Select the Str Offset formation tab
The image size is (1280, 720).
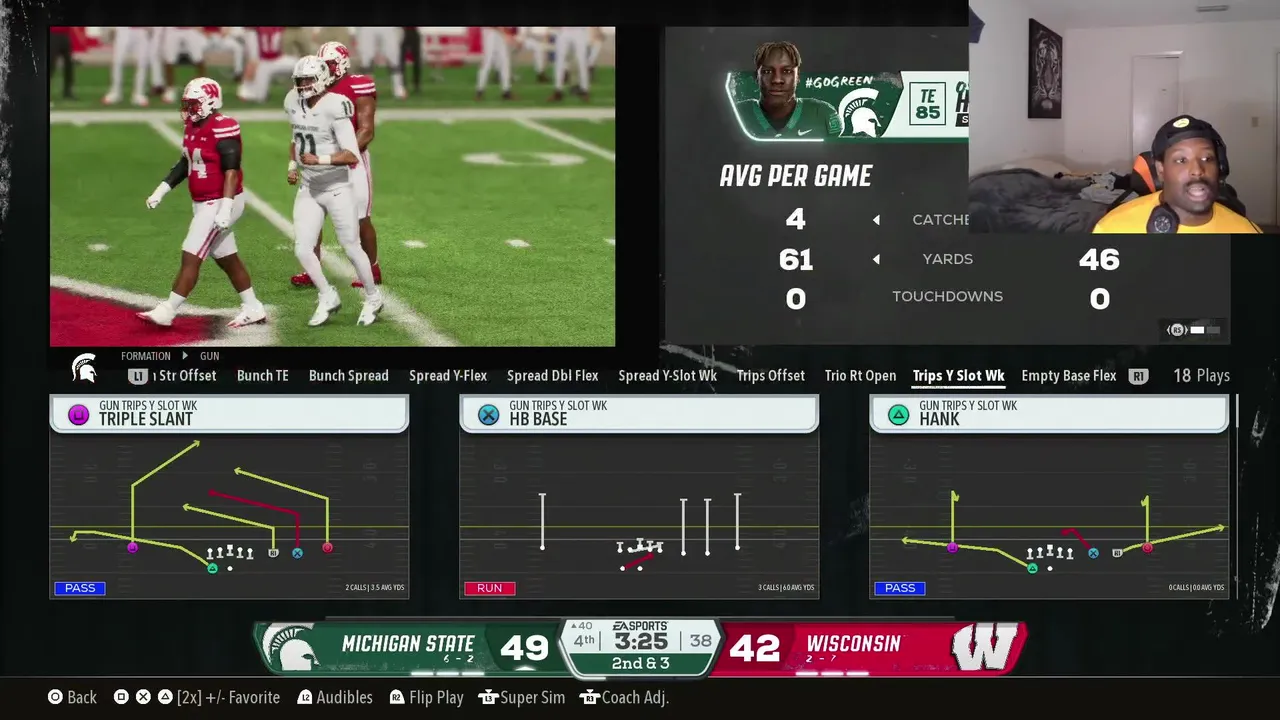(x=187, y=376)
